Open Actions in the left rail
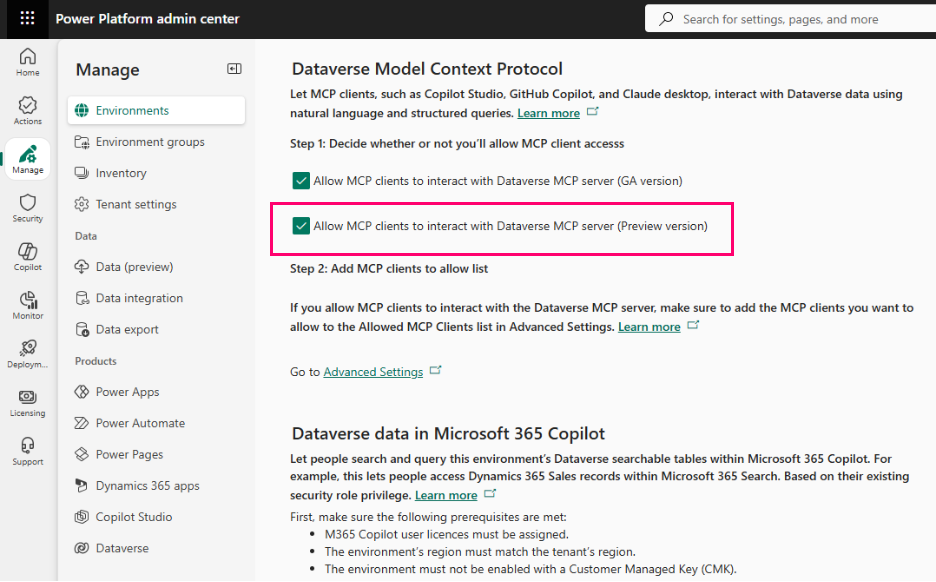This screenshot has width=936, height=582. pos(27,110)
